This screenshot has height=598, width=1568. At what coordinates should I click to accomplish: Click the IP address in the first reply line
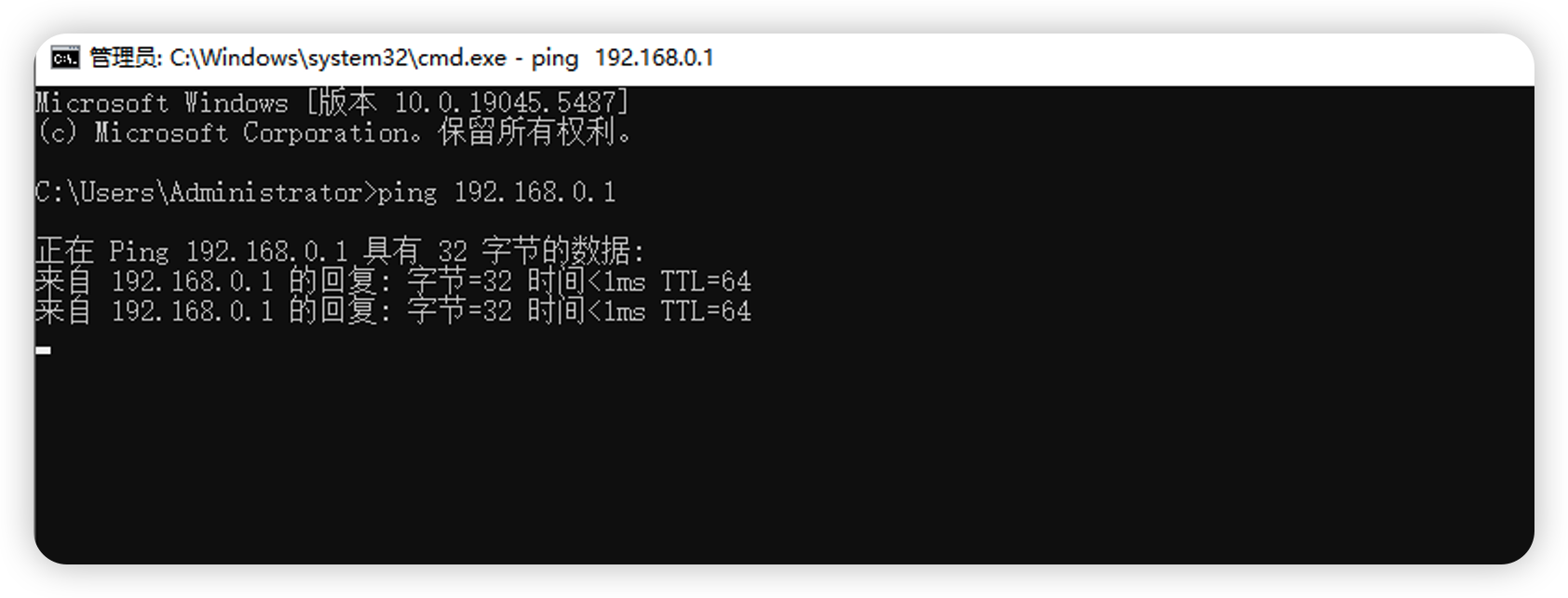click(193, 281)
